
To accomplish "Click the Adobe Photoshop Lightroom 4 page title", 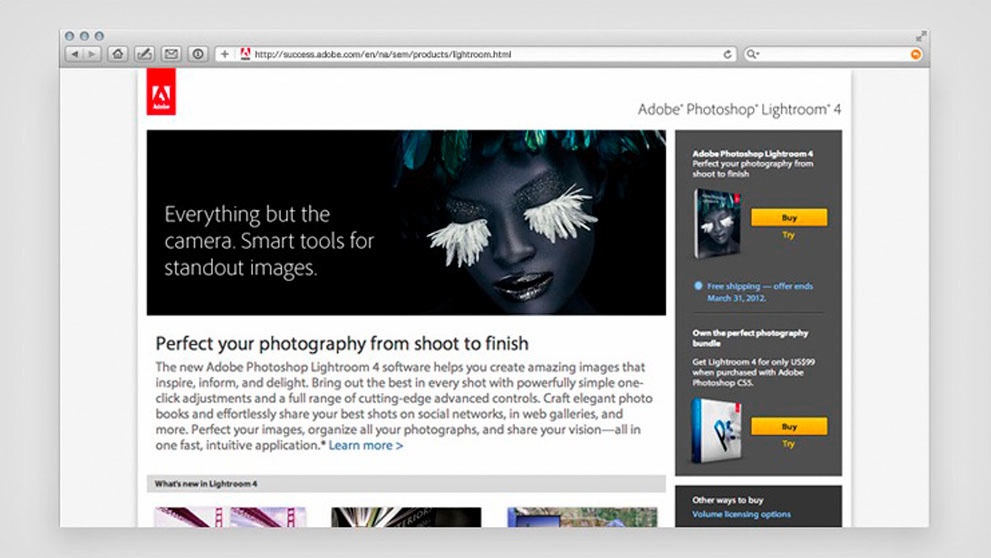I will click(x=739, y=109).
